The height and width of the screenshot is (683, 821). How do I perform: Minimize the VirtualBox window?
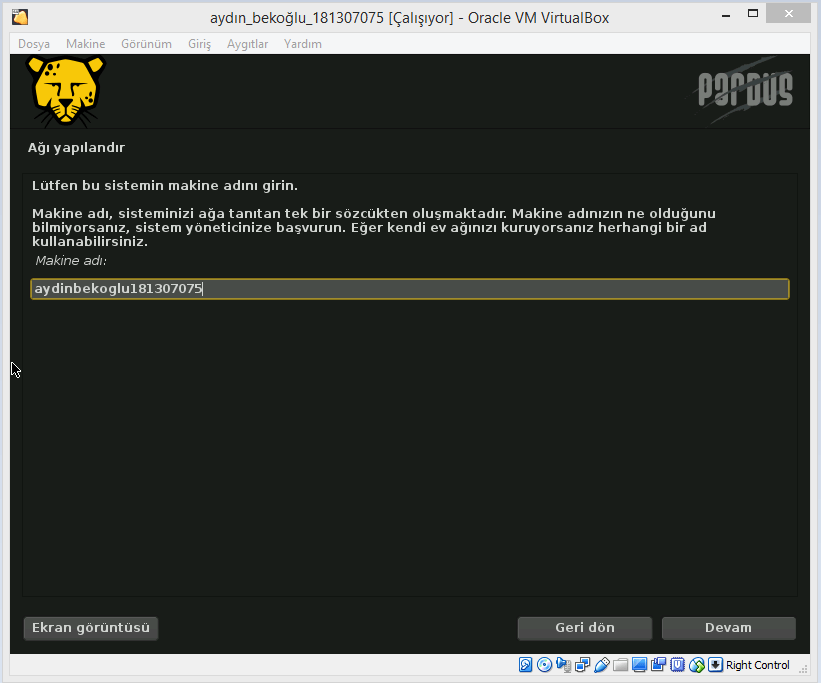[x=726, y=15]
